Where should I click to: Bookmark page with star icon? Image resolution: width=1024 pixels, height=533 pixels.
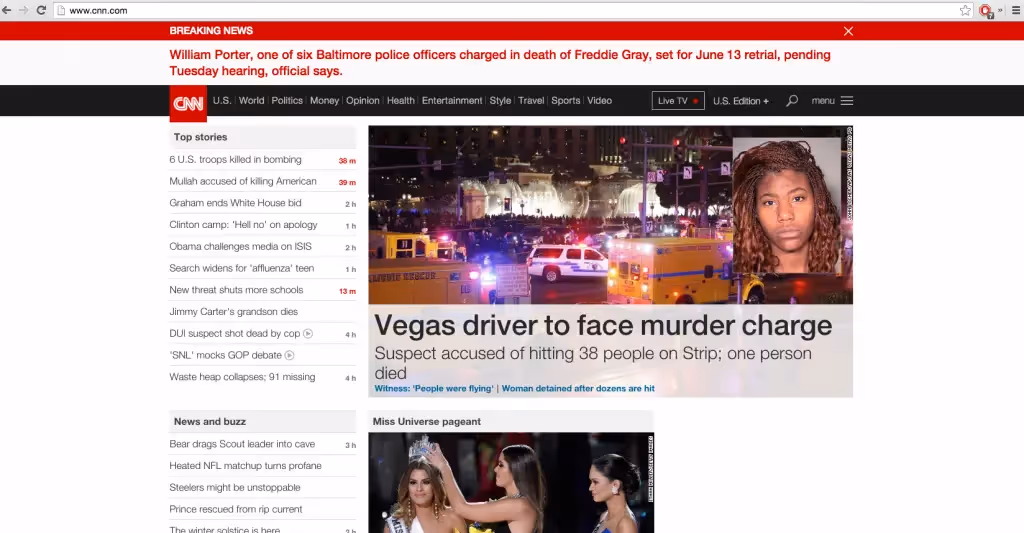tap(965, 10)
